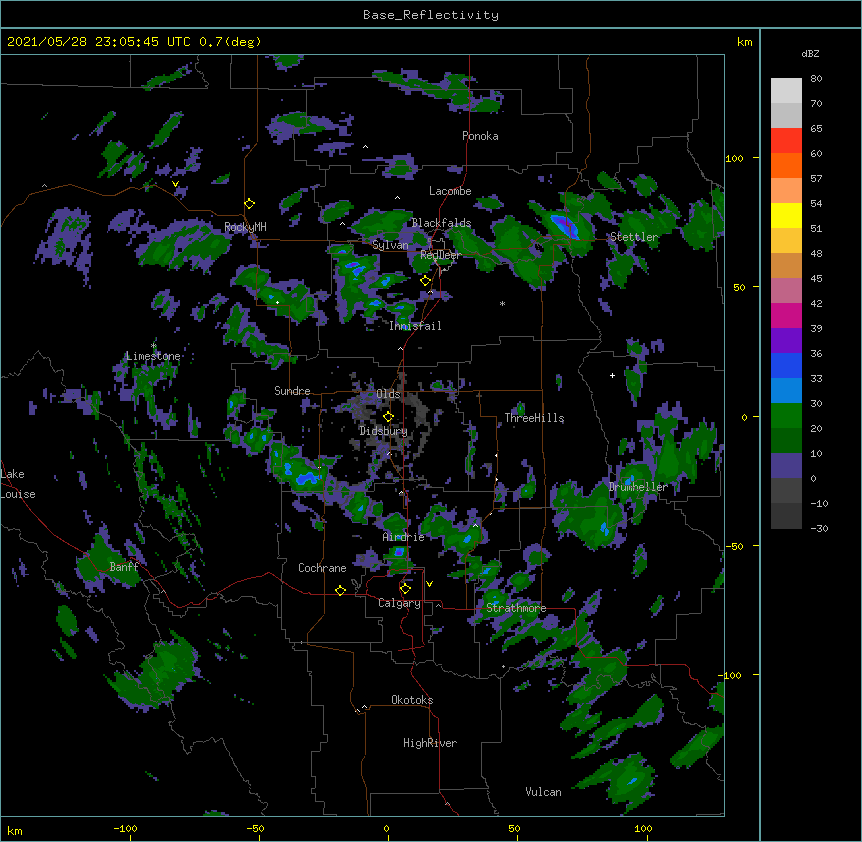
Task: Select the red 60-65 dBZ legend swatch
Action: pos(786,141)
